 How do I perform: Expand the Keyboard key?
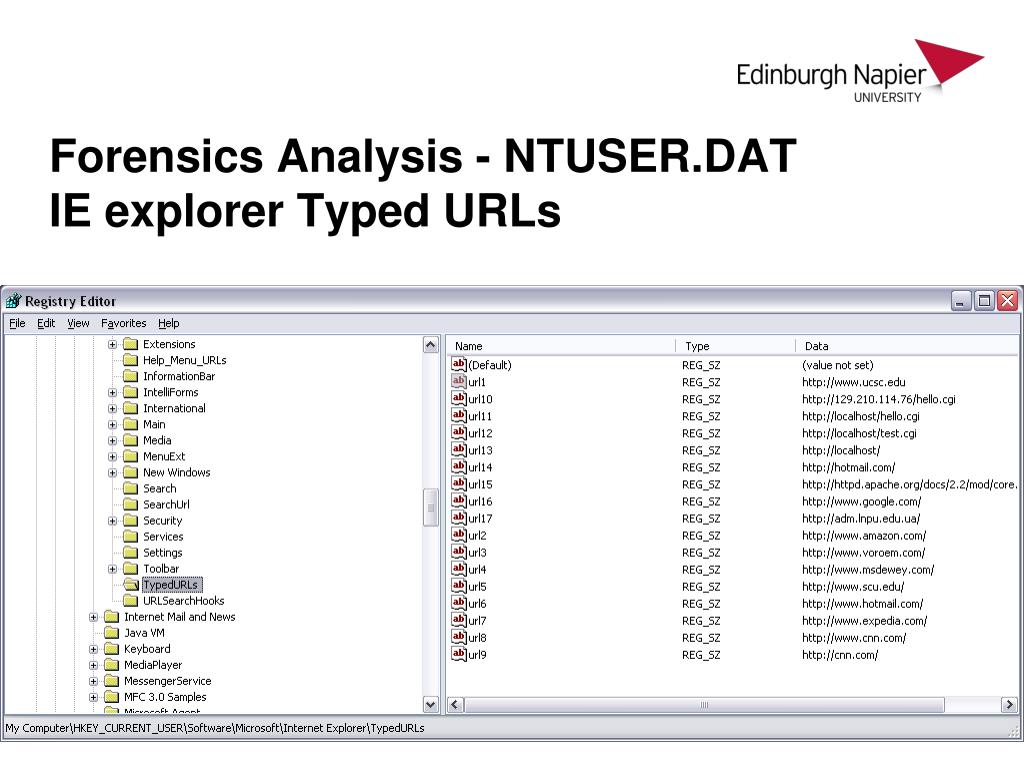(x=93, y=649)
